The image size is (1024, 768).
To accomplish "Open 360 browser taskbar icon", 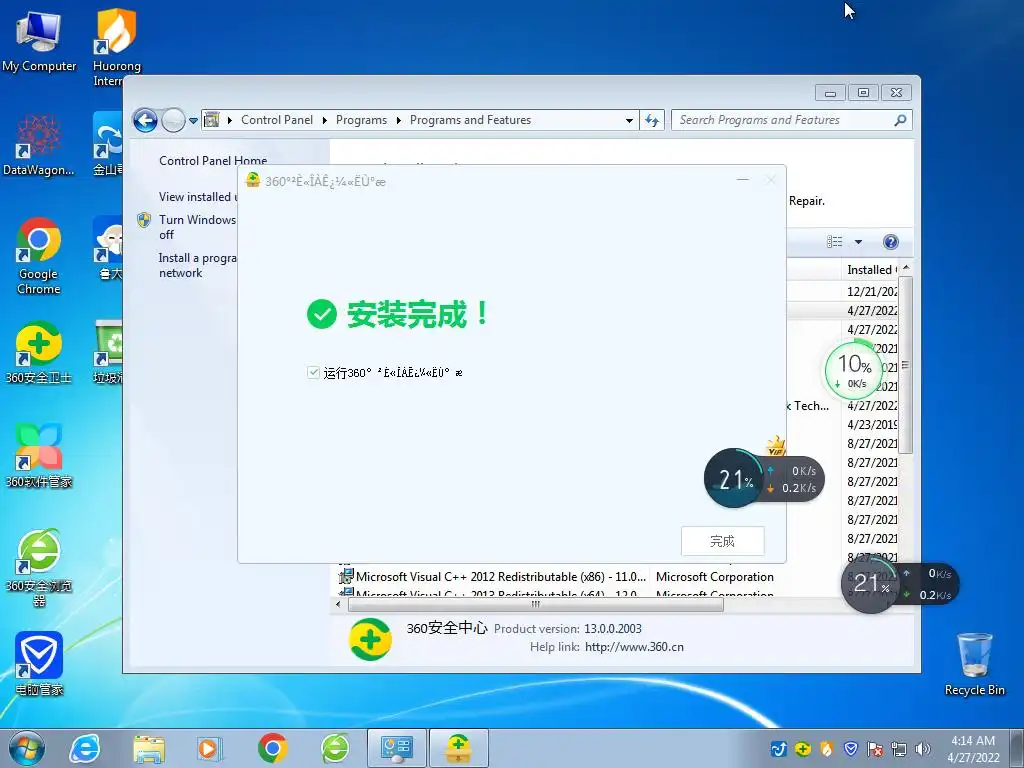I will (x=335, y=748).
